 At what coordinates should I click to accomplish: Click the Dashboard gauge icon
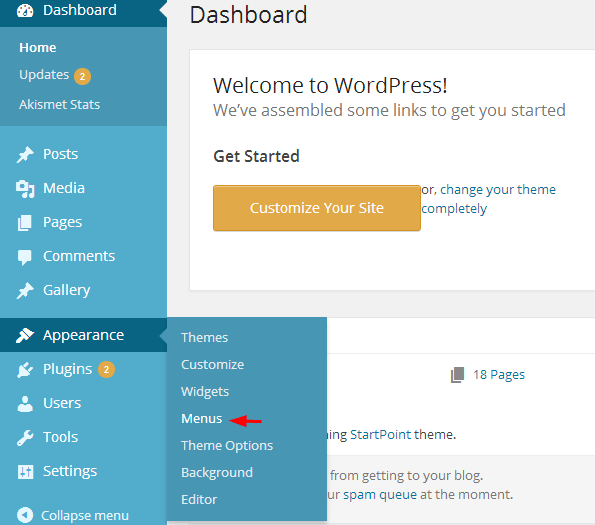pyautogui.click(x=25, y=10)
